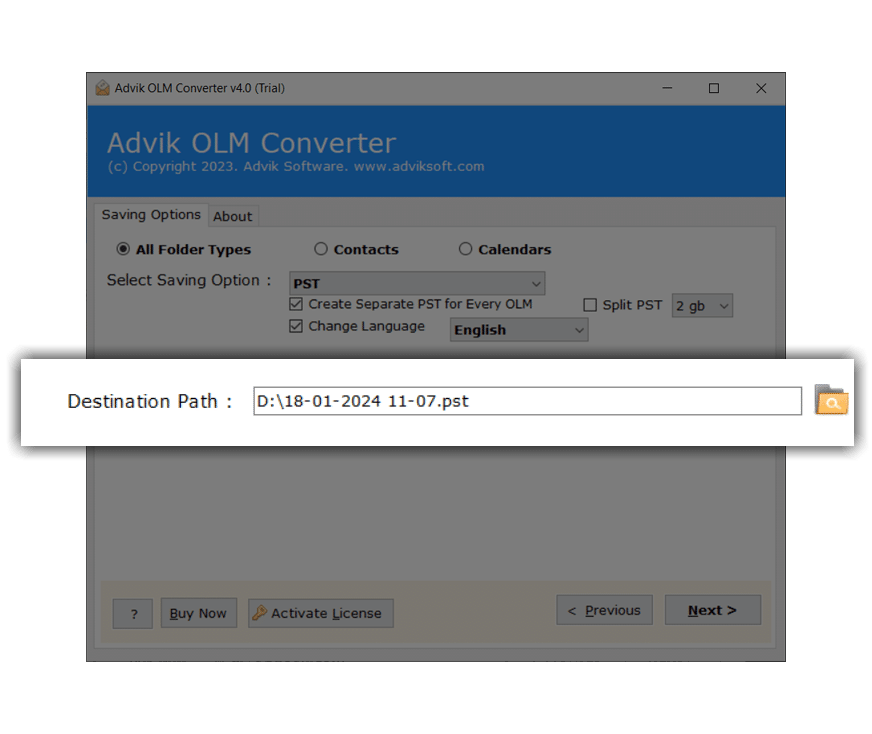The width and height of the screenshot is (872, 734).
Task: Expand the English language dropdown
Action: click(519, 330)
